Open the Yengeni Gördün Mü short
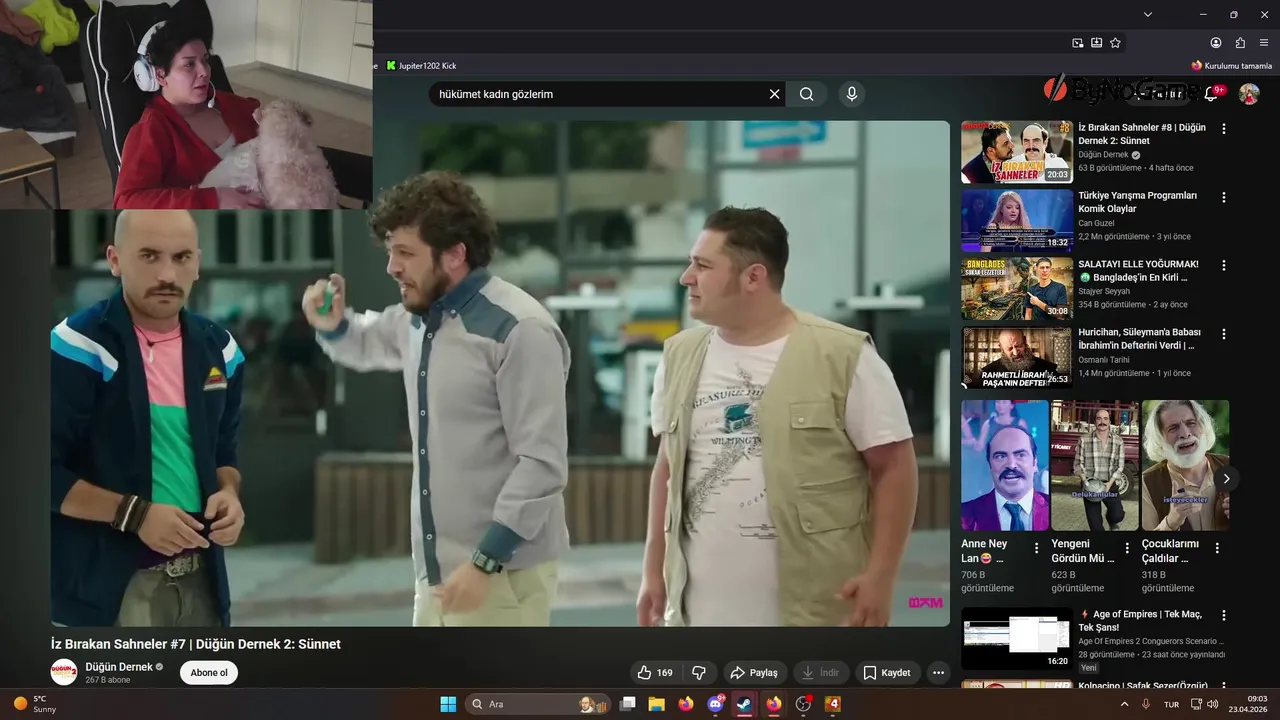This screenshot has height=720, width=1280. click(x=1095, y=465)
